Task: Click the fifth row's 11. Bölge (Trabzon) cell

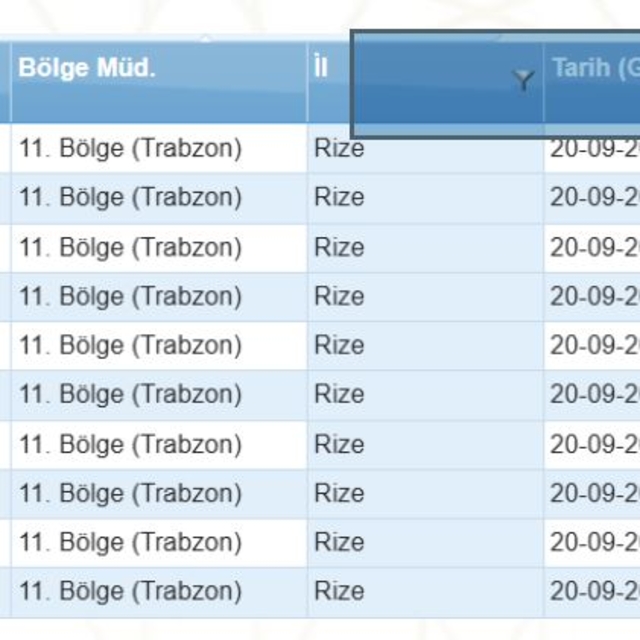Action: point(130,345)
